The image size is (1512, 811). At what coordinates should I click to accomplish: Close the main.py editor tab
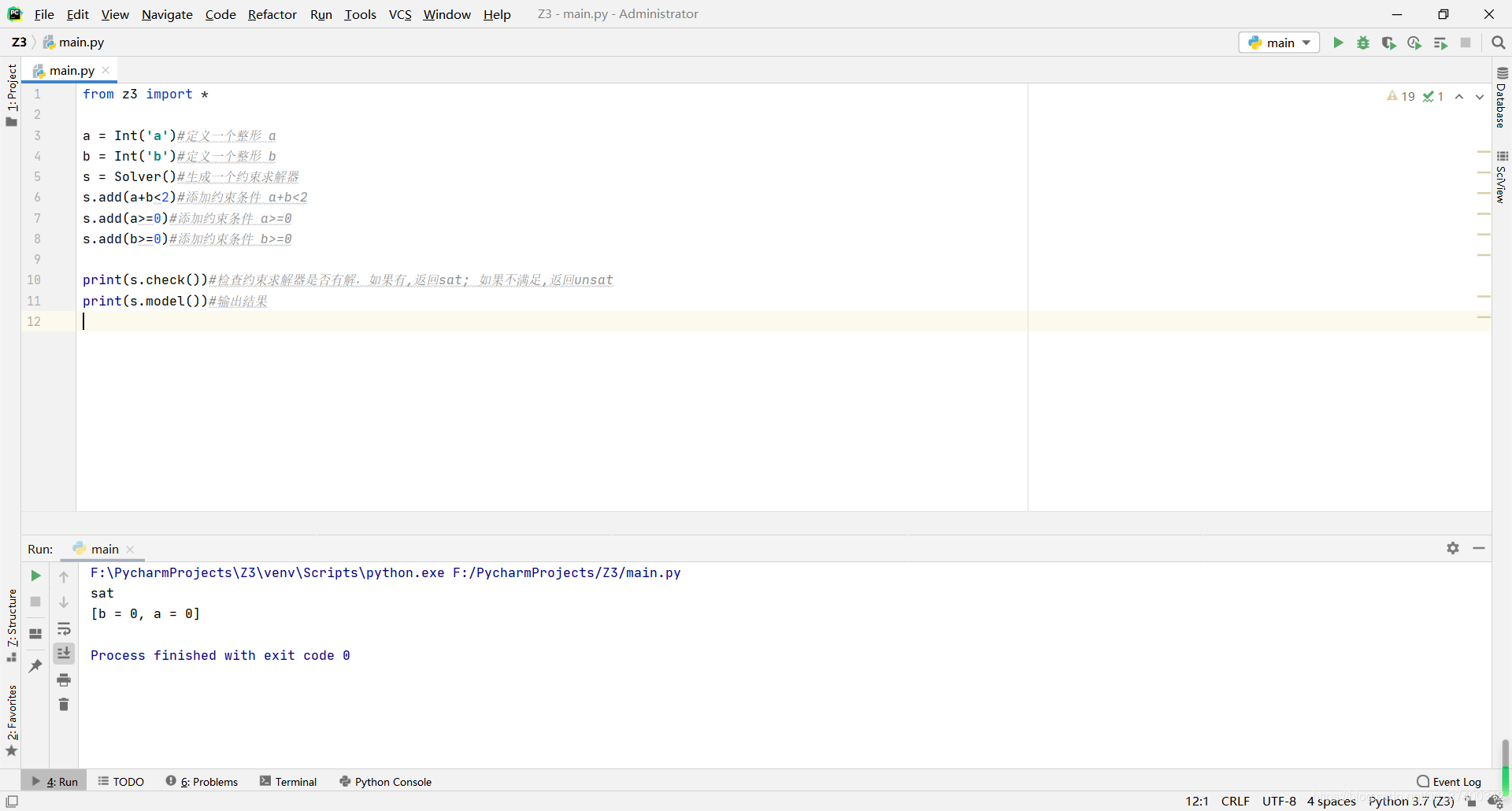coord(106,70)
